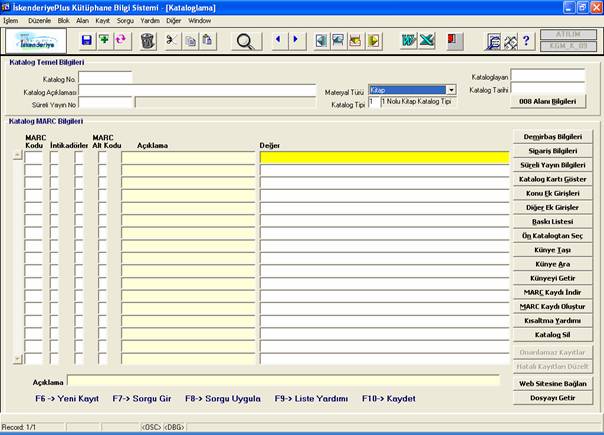Click the trash can delete icon

[148, 40]
